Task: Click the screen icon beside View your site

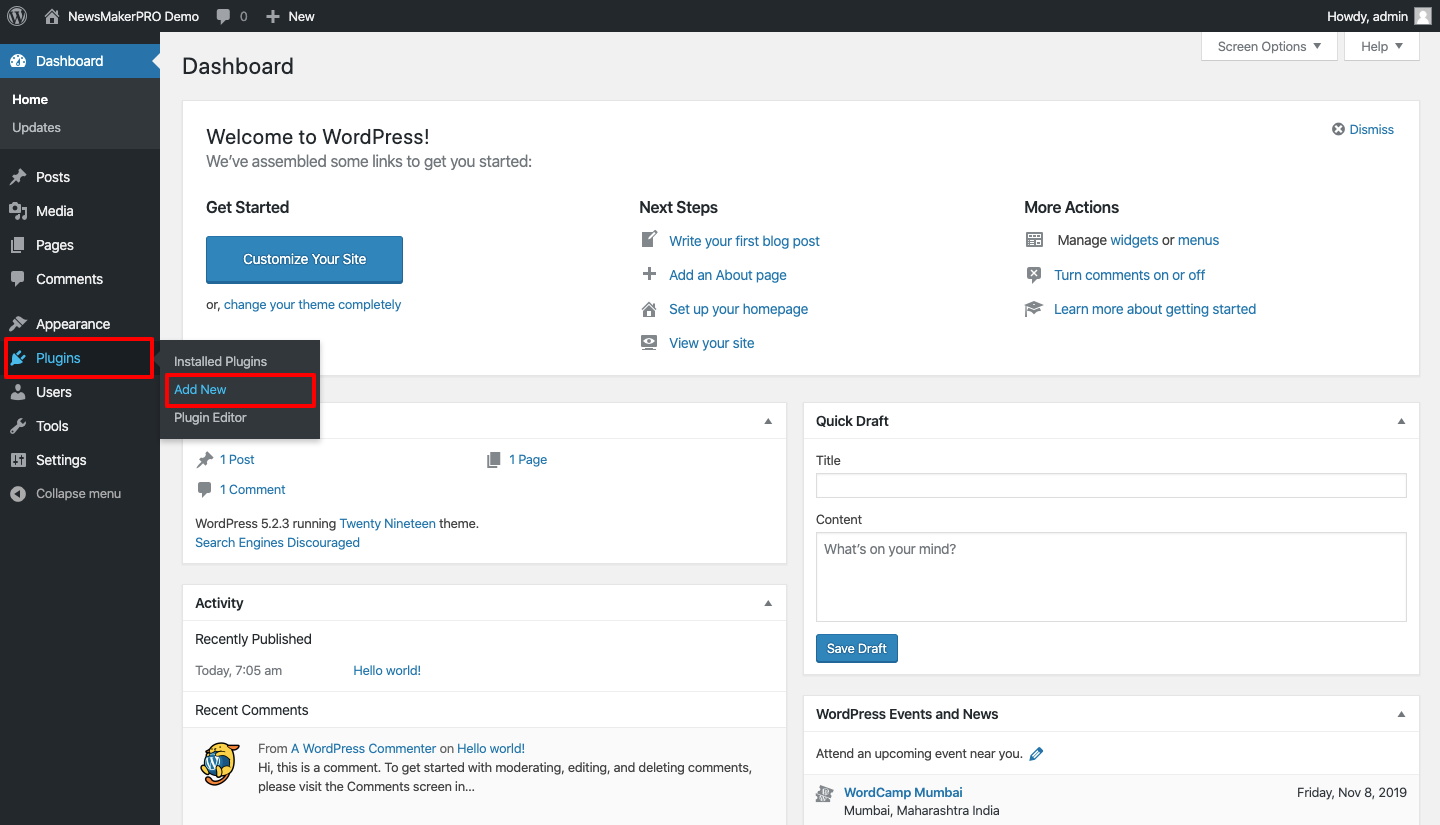Action: [650, 342]
